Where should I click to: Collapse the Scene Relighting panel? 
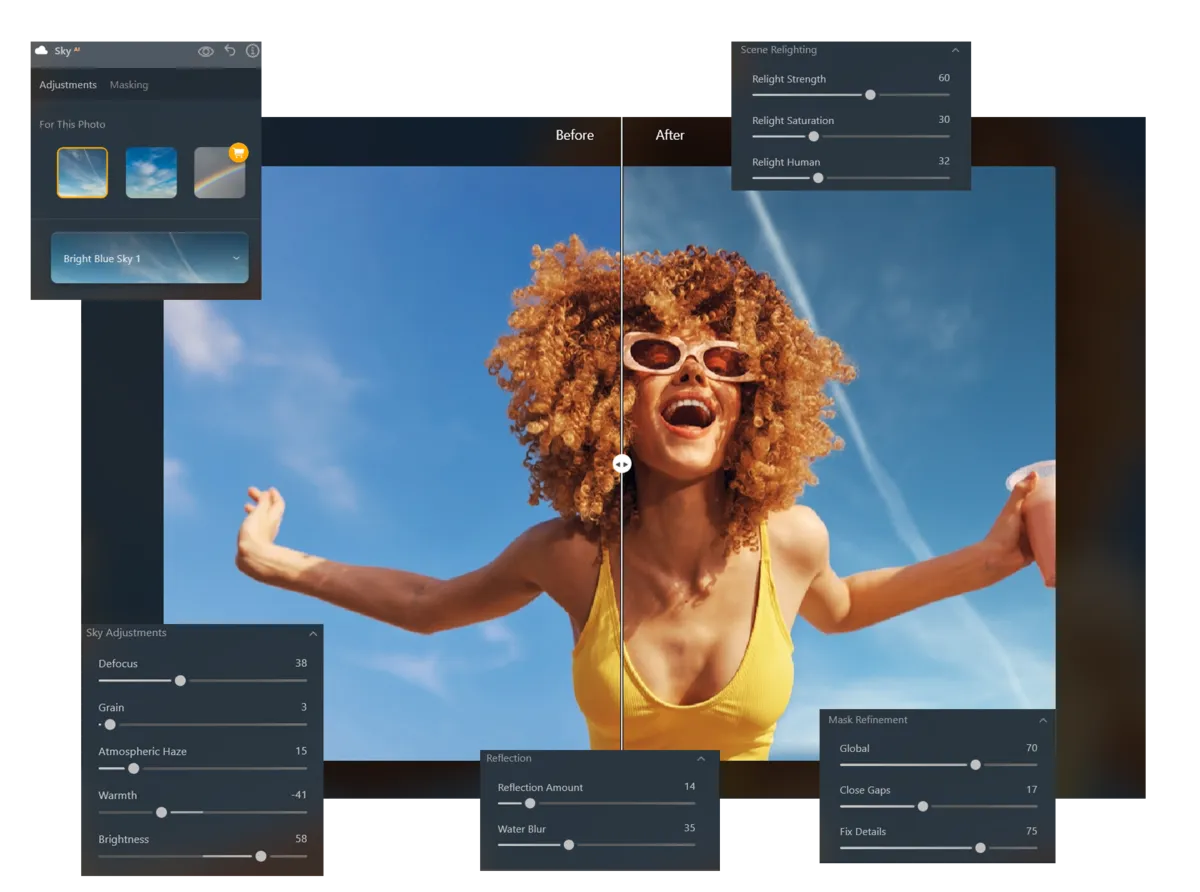pyautogui.click(x=955, y=49)
